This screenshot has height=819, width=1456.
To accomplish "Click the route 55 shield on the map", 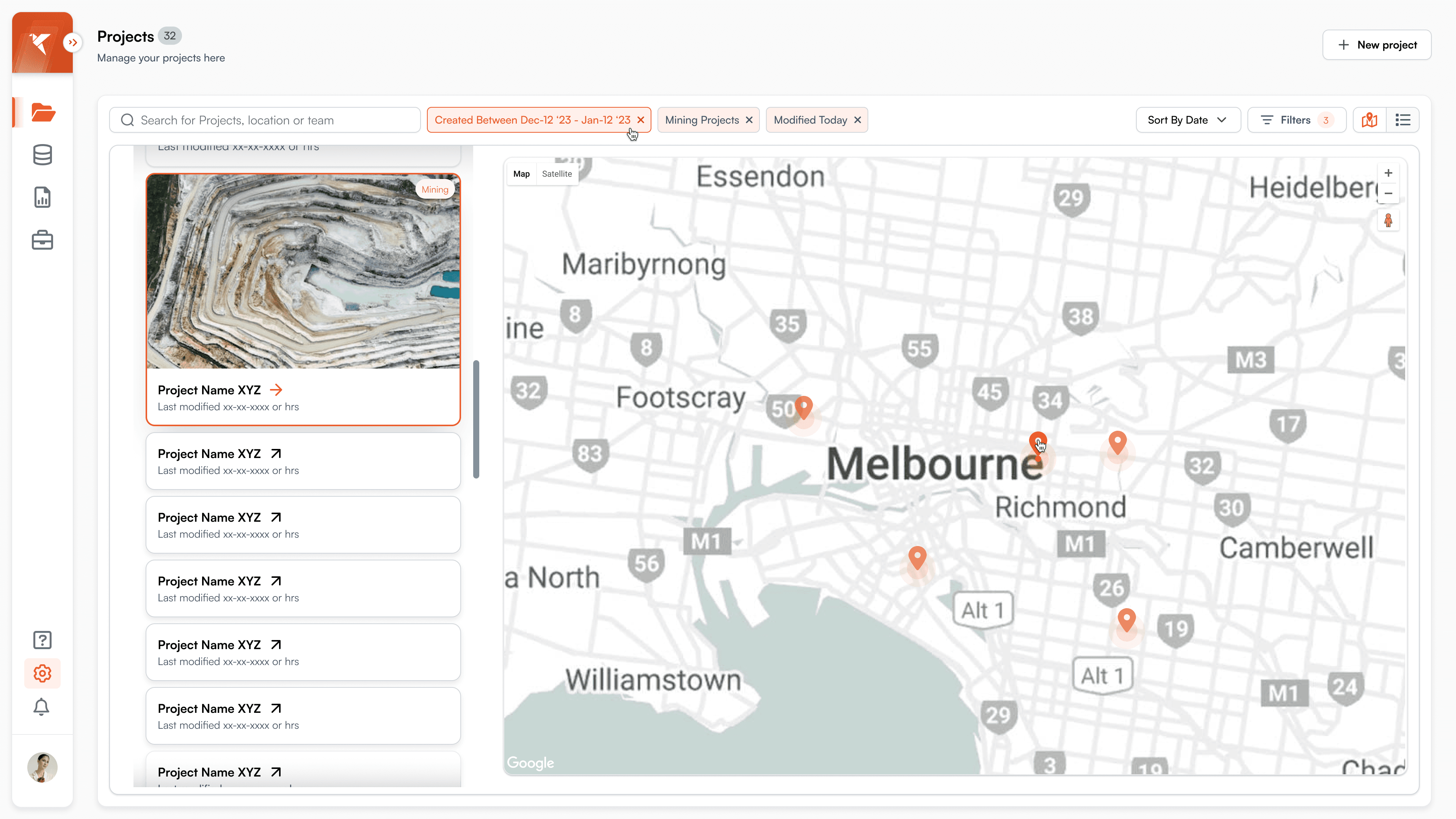I will coord(919,350).
